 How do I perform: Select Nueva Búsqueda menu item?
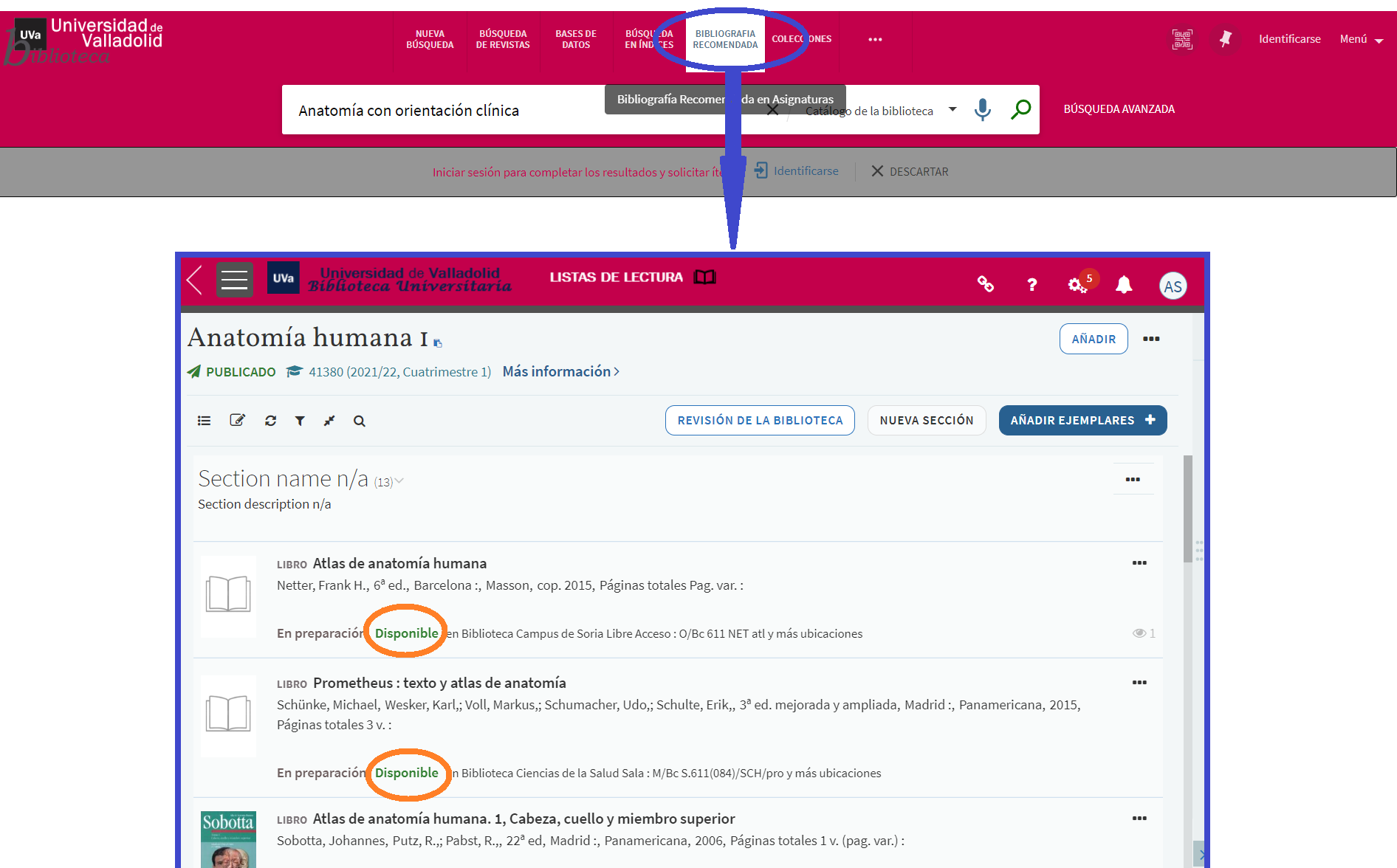click(430, 39)
